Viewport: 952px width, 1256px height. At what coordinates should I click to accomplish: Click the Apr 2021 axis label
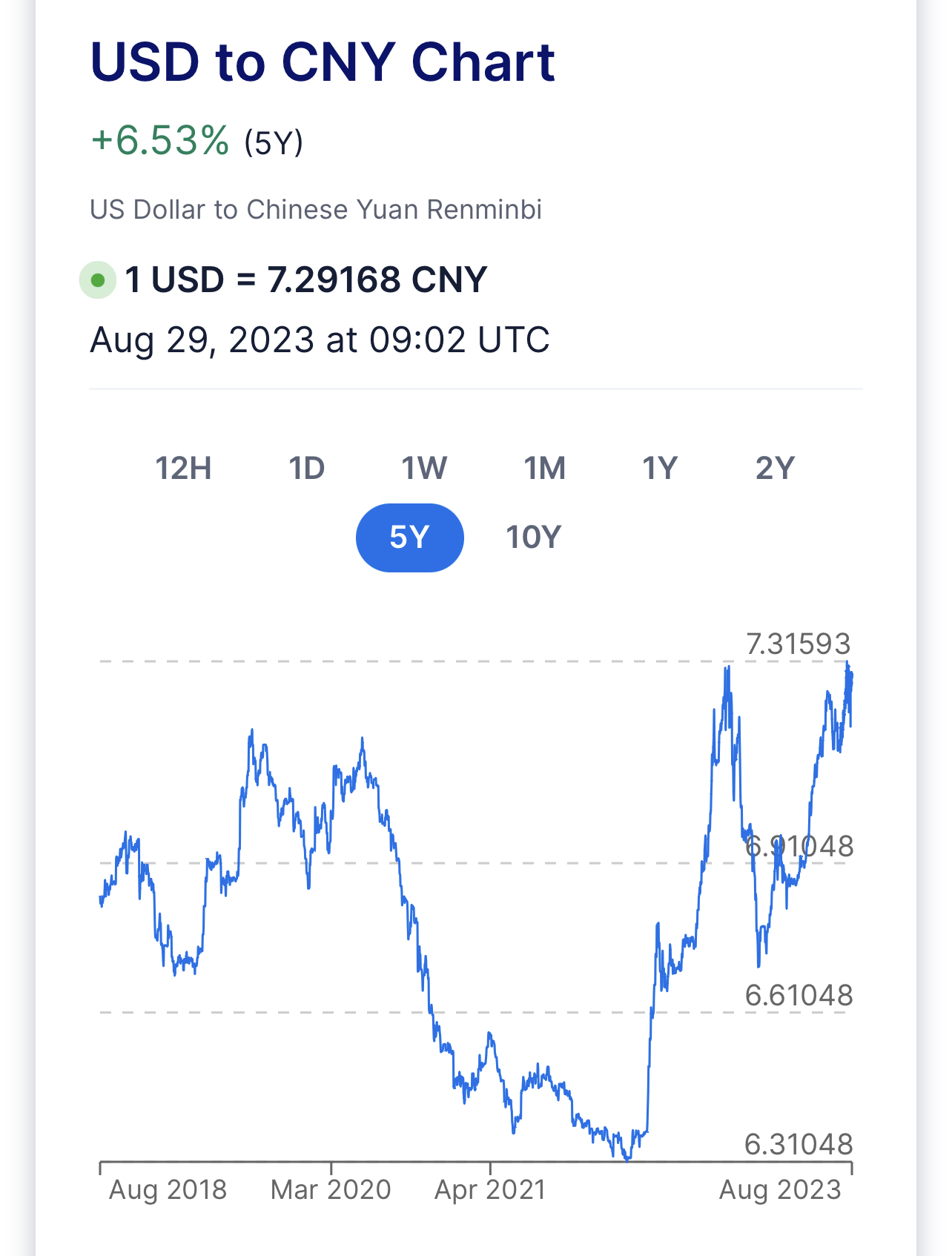click(489, 1190)
